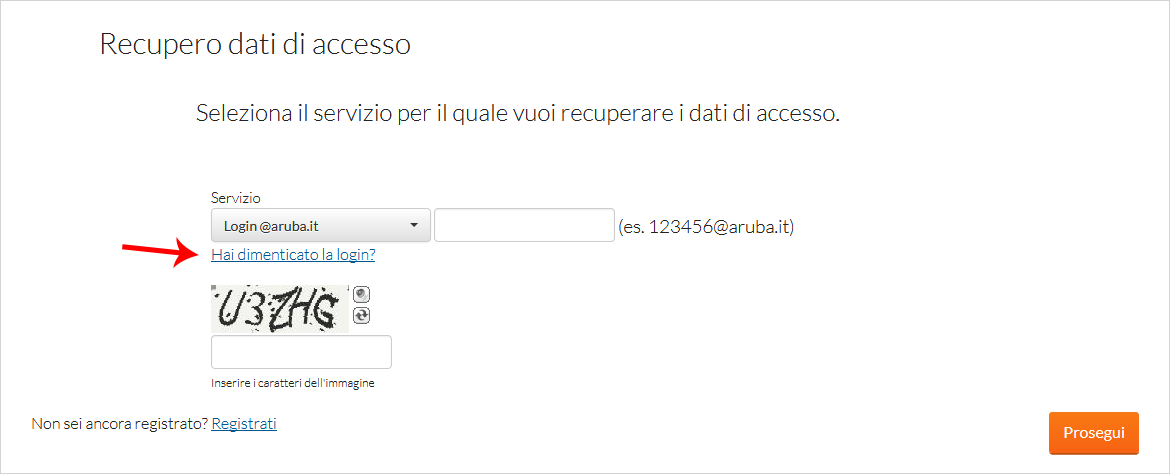Play the audio captcha speaker icon
1170x474 pixels.
point(362,294)
